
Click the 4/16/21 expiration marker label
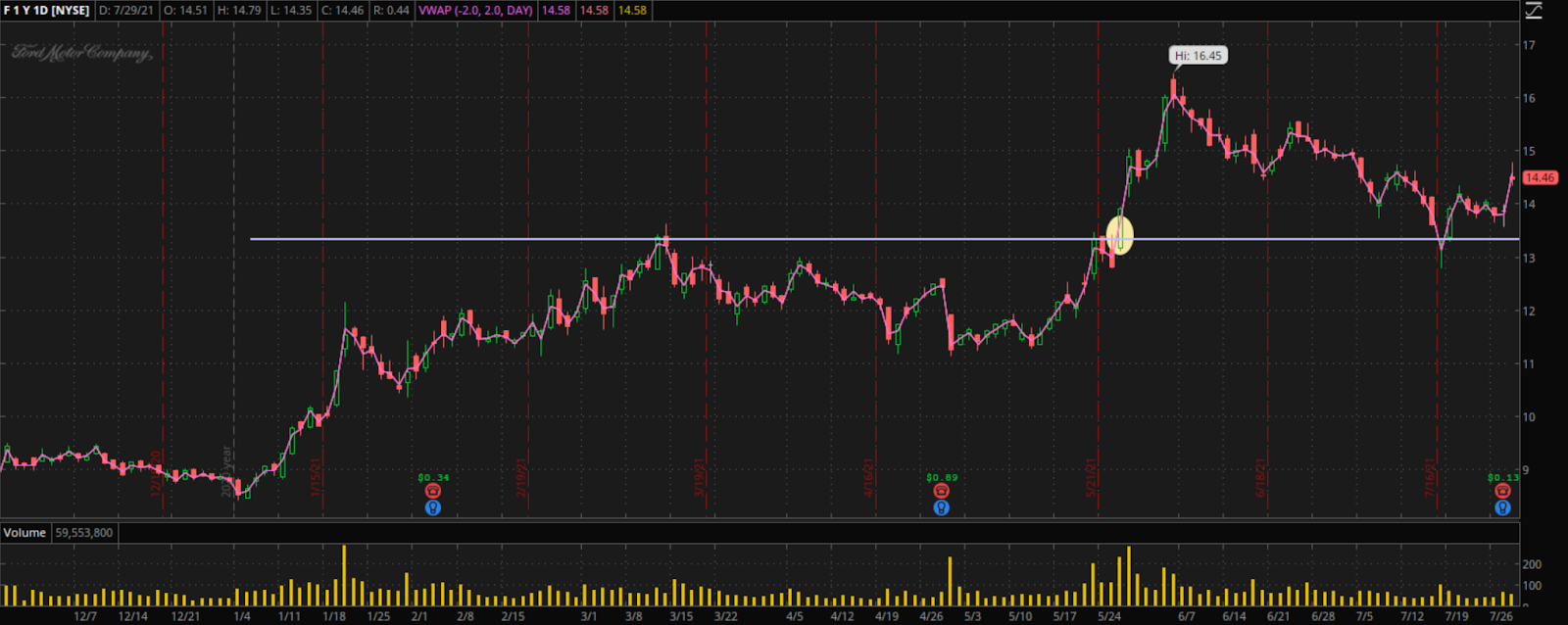click(x=869, y=477)
